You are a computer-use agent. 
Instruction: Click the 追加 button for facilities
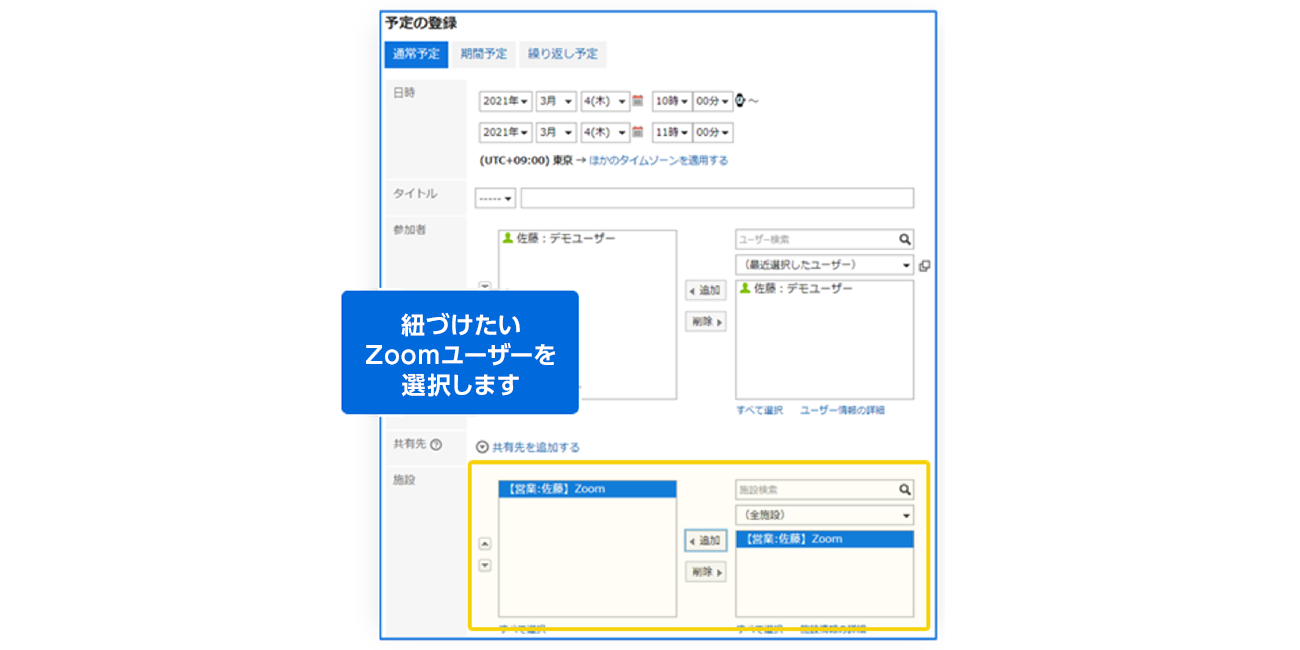(x=705, y=540)
